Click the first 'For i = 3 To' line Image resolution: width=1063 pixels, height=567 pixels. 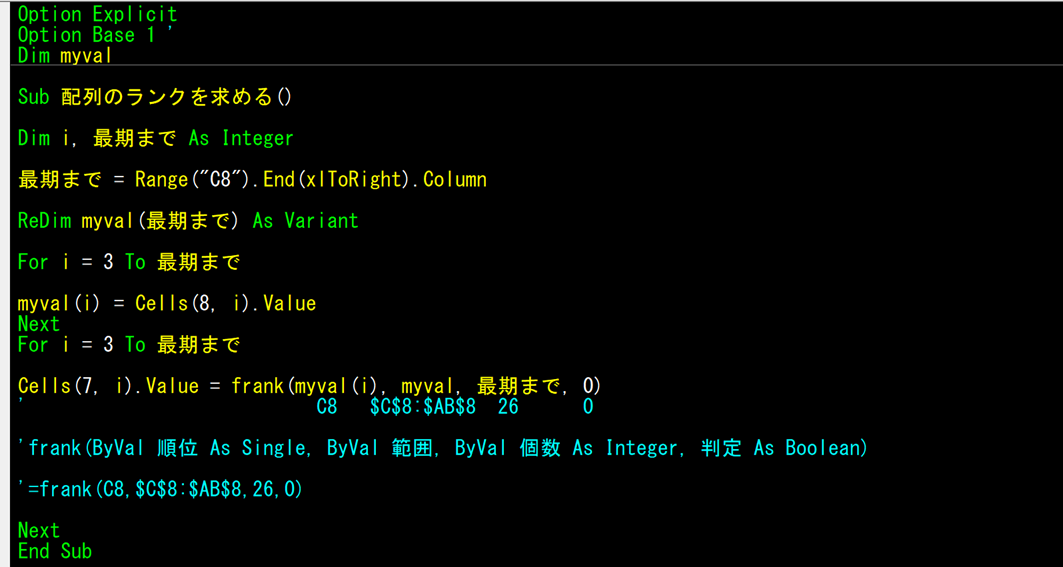tap(128, 262)
